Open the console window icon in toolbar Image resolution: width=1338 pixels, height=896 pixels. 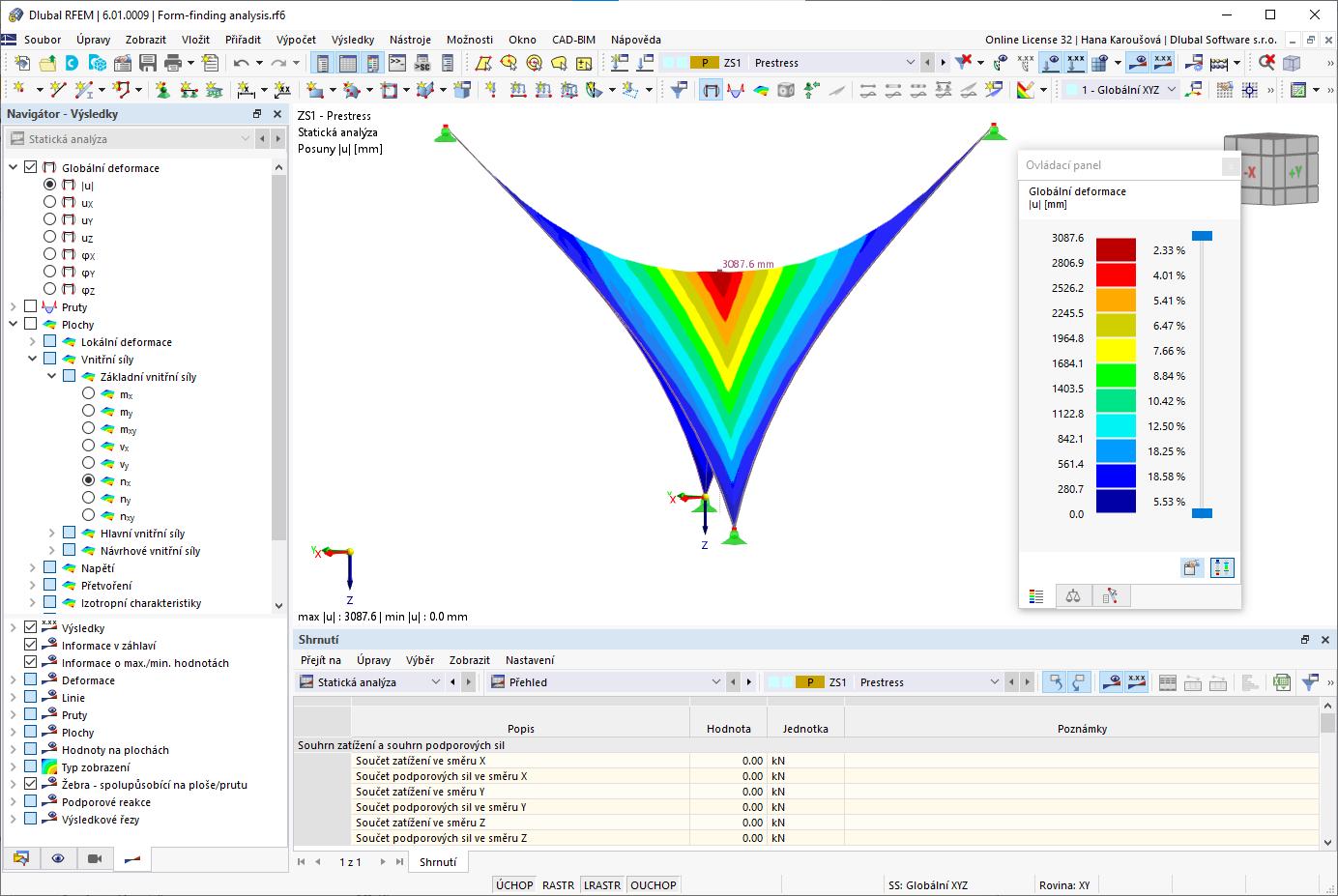click(397, 63)
